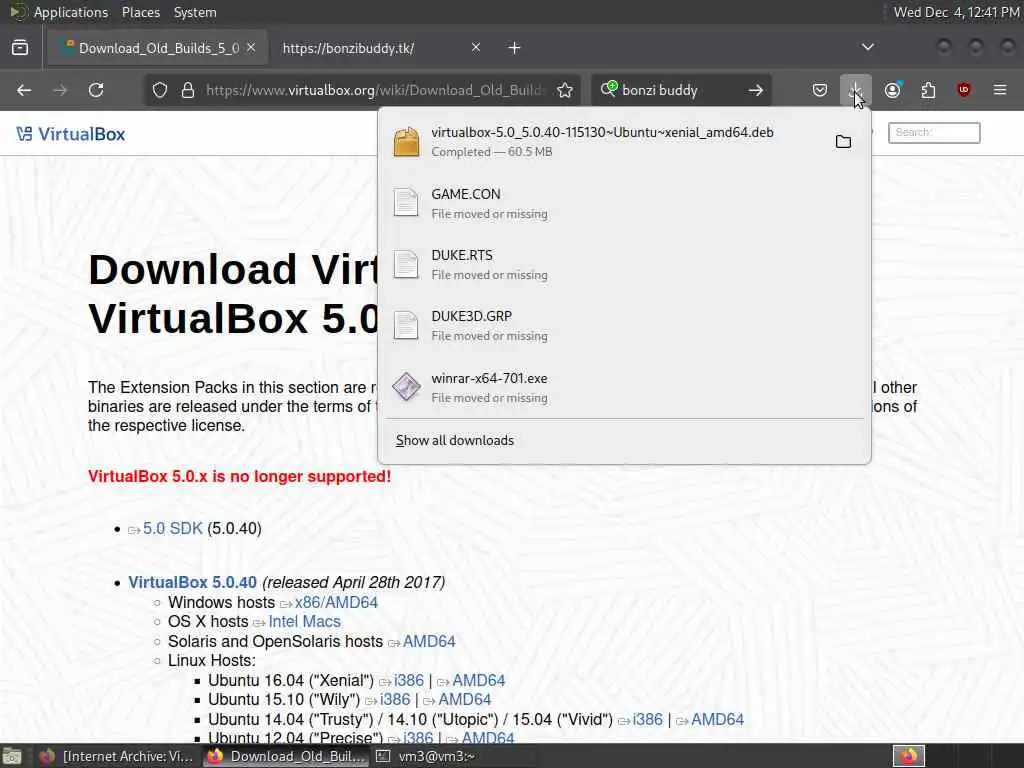Open the search engine magnifier icon
The width and height of the screenshot is (1024, 768).
click(x=609, y=89)
